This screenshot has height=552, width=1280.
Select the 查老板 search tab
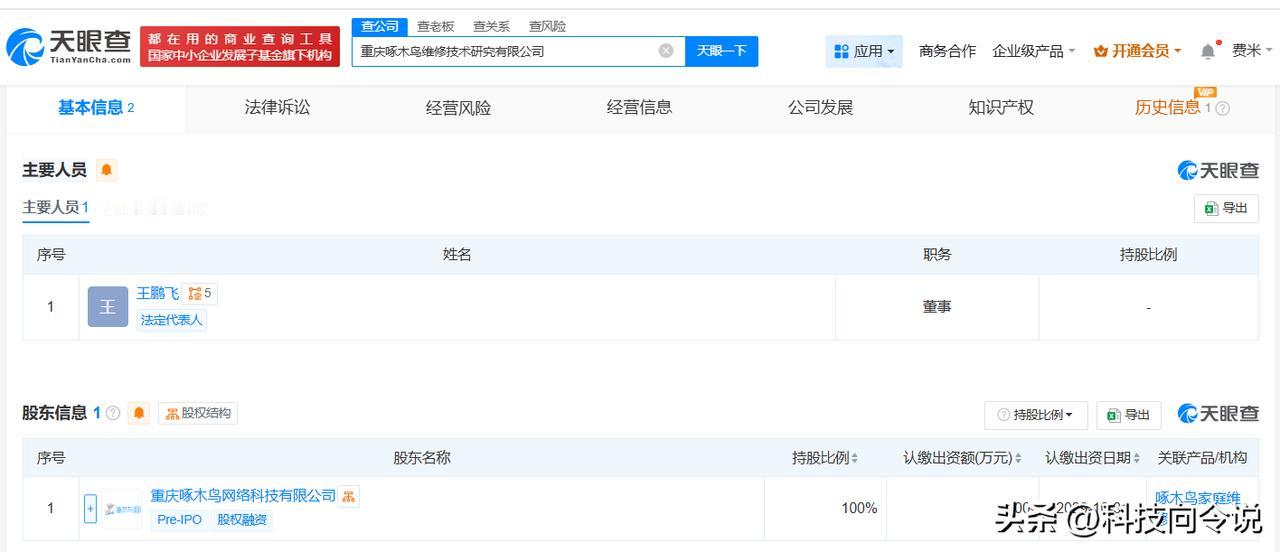(435, 26)
